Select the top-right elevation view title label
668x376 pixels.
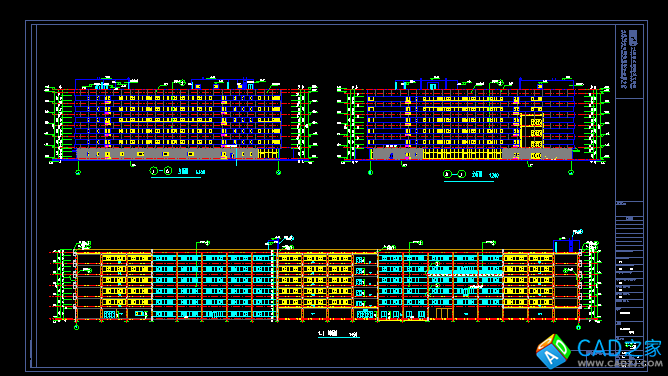click(470, 175)
